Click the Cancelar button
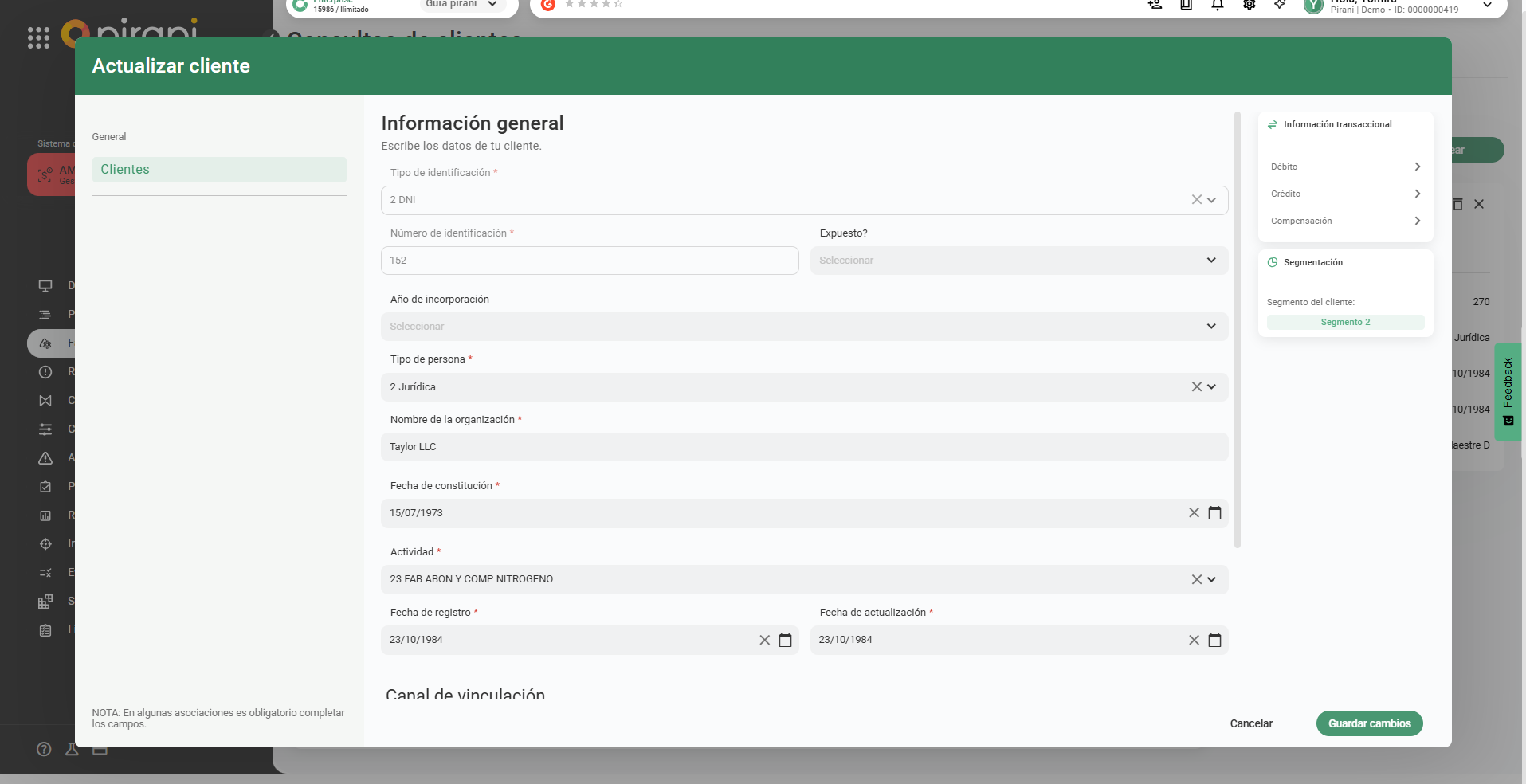Image resolution: width=1526 pixels, height=784 pixels. [x=1251, y=723]
